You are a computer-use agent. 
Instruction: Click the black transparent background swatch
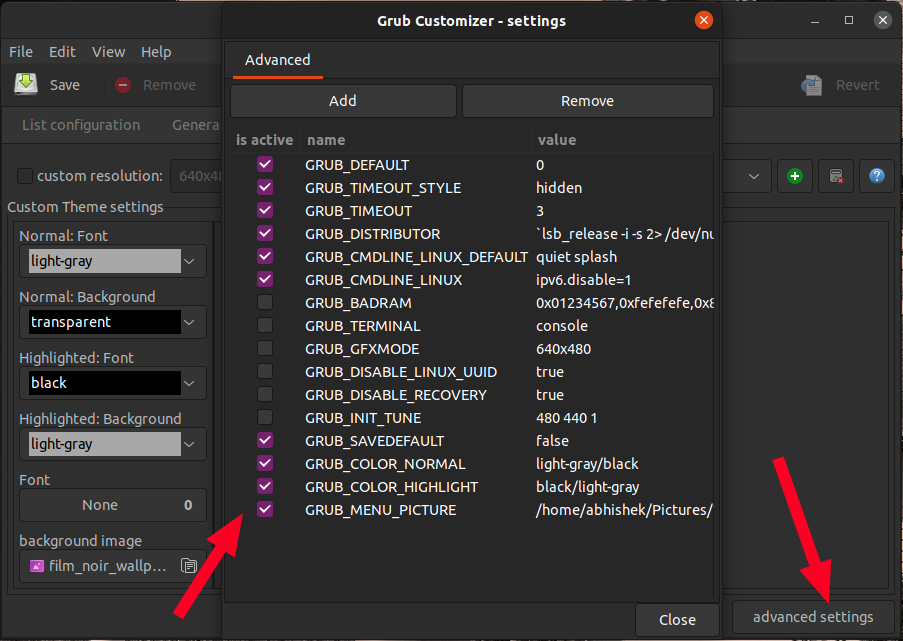[x=105, y=323]
